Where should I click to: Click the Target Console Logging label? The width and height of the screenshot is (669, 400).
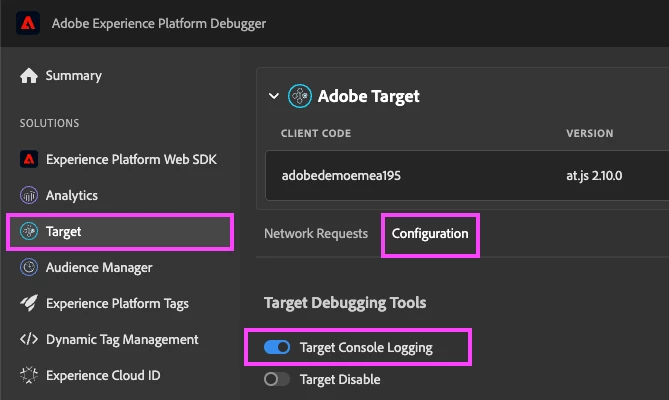tap(366, 348)
